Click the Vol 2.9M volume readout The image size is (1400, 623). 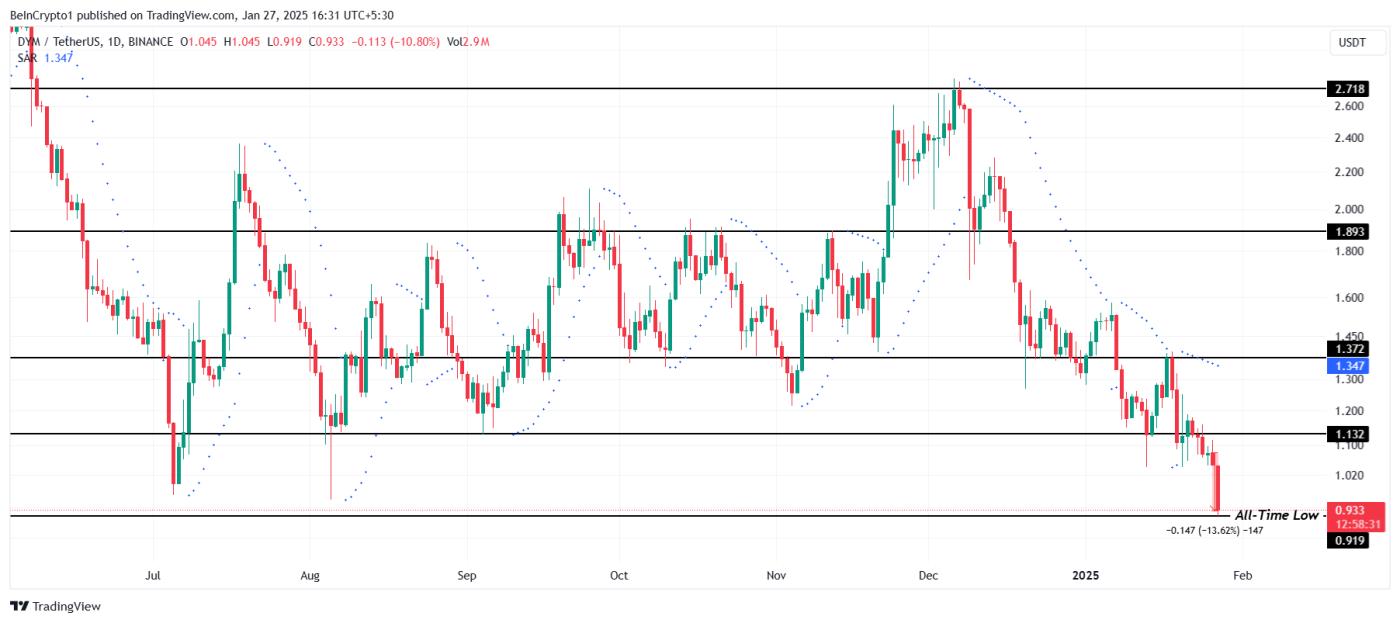tap(466, 42)
